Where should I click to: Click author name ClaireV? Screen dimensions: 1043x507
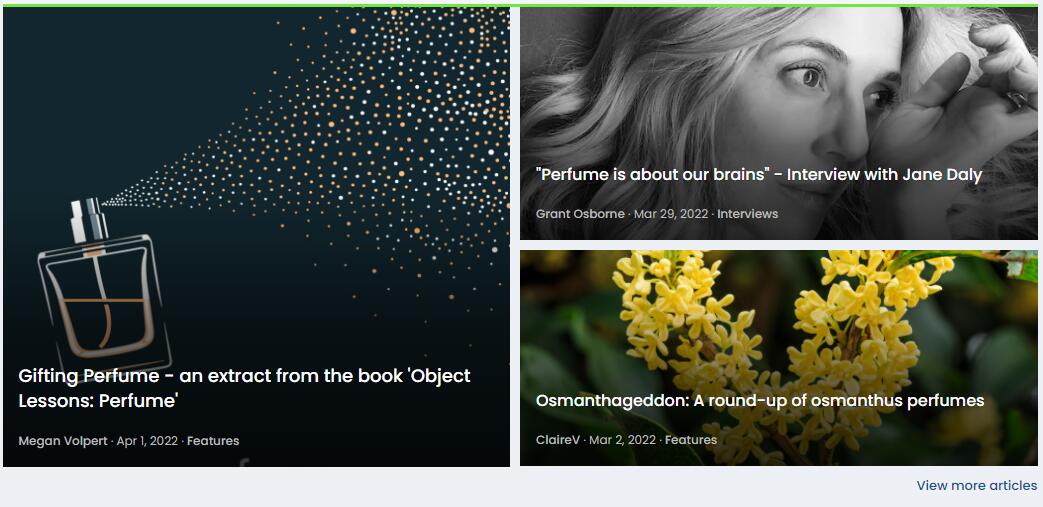(x=558, y=440)
